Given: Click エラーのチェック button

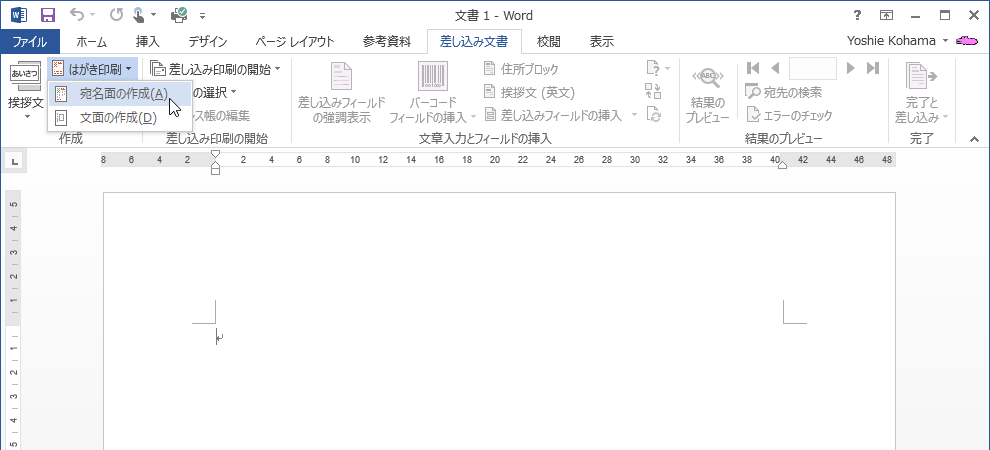Looking at the screenshot, I should pyautogui.click(x=789, y=115).
